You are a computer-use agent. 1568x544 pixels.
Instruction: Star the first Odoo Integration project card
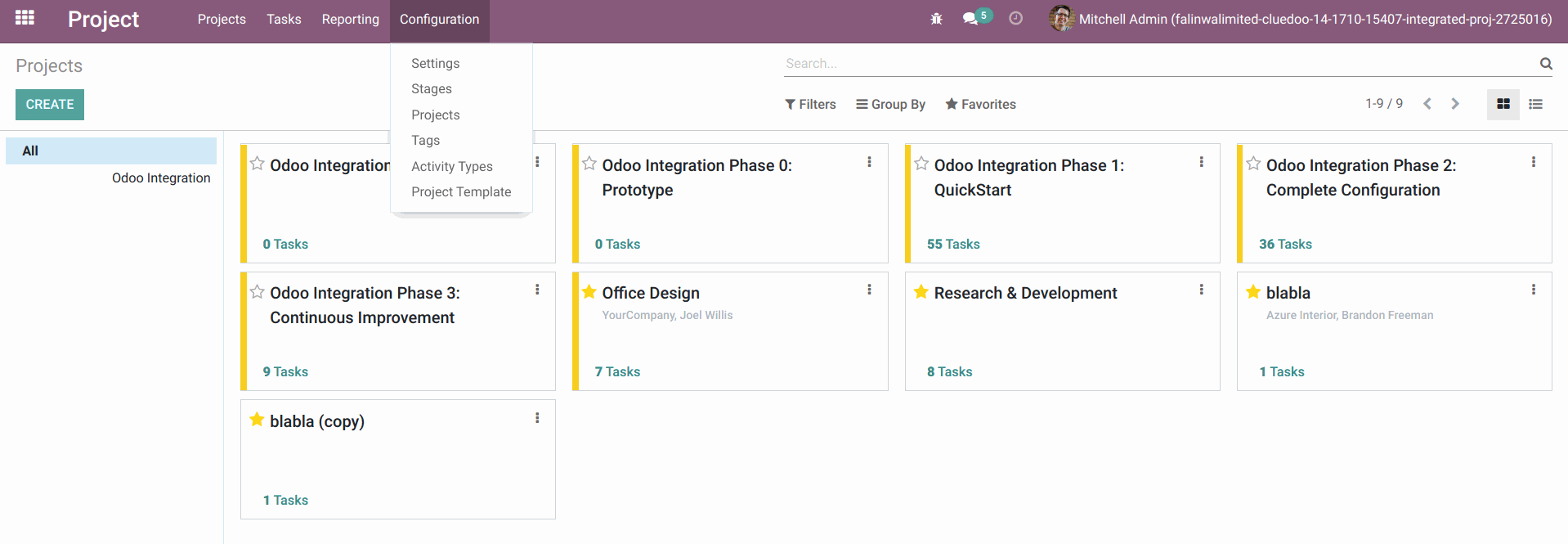click(x=257, y=164)
